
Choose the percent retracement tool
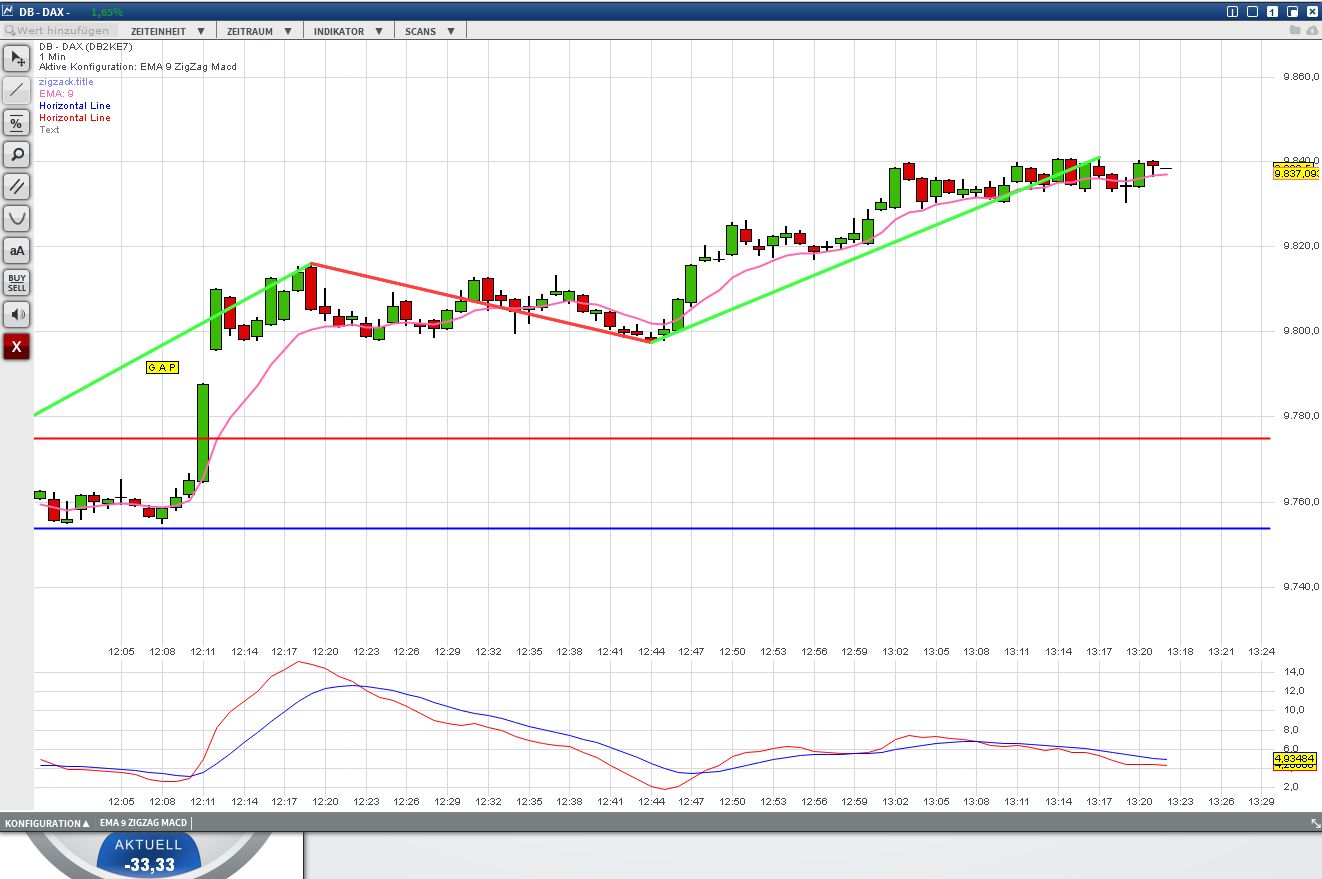[x=17, y=122]
